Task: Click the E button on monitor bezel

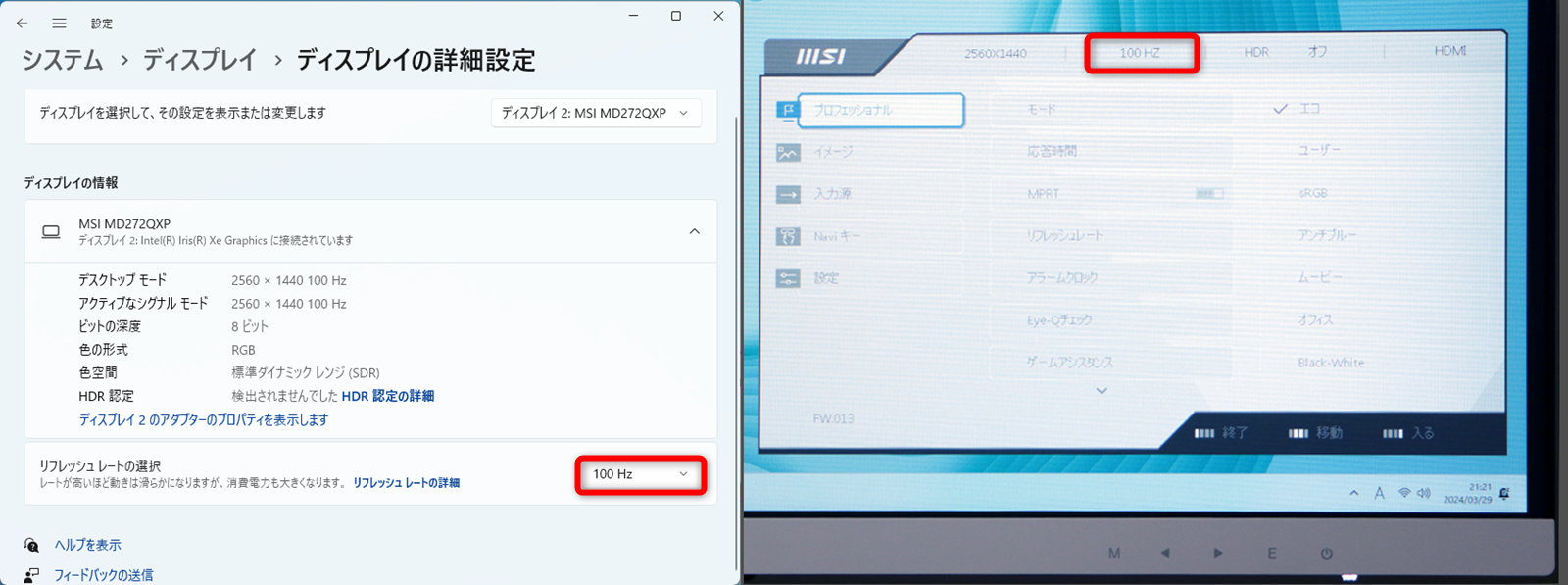Action: 1272,553
